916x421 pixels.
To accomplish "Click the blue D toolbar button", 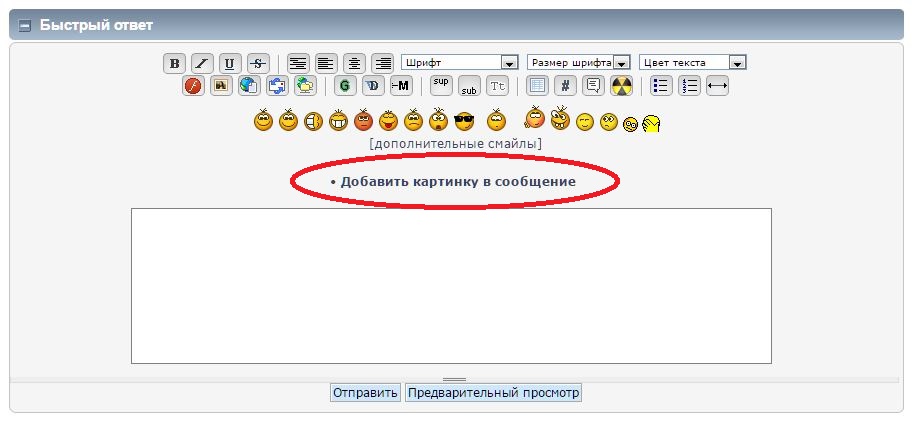I will pyautogui.click(x=373, y=86).
